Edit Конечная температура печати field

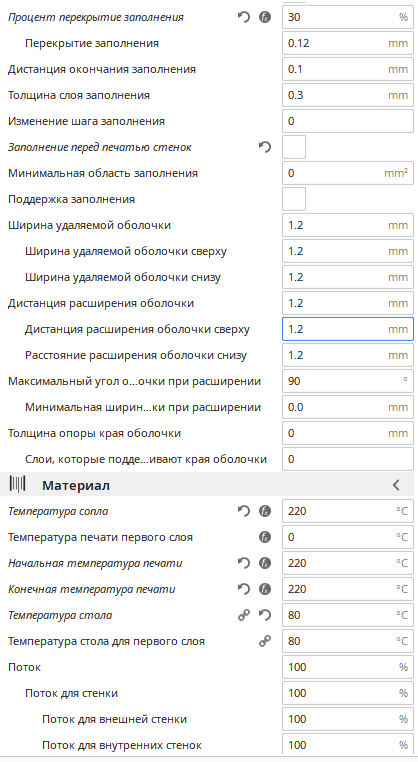click(x=348, y=589)
